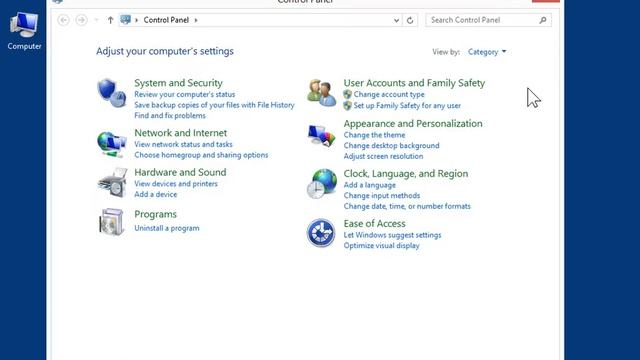The width and height of the screenshot is (640, 360).
Task: Click Let Windows suggest settings
Action: tap(392, 235)
